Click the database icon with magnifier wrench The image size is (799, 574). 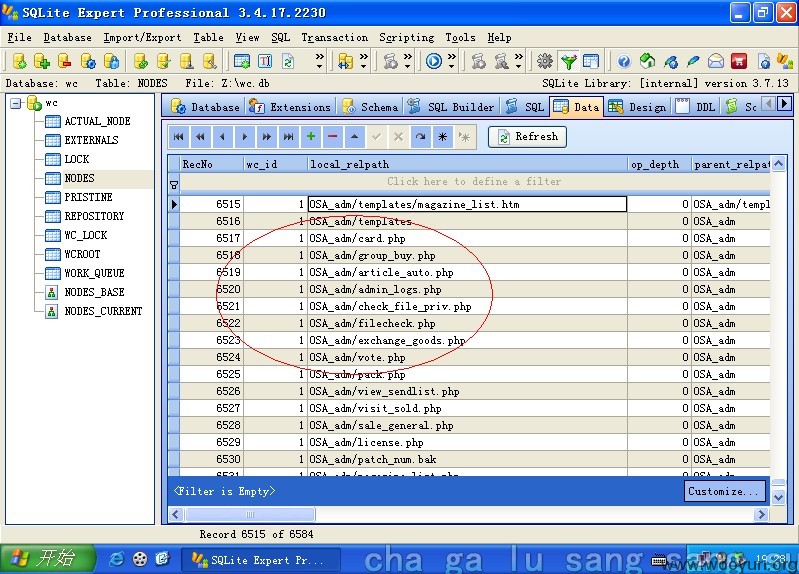(210, 61)
